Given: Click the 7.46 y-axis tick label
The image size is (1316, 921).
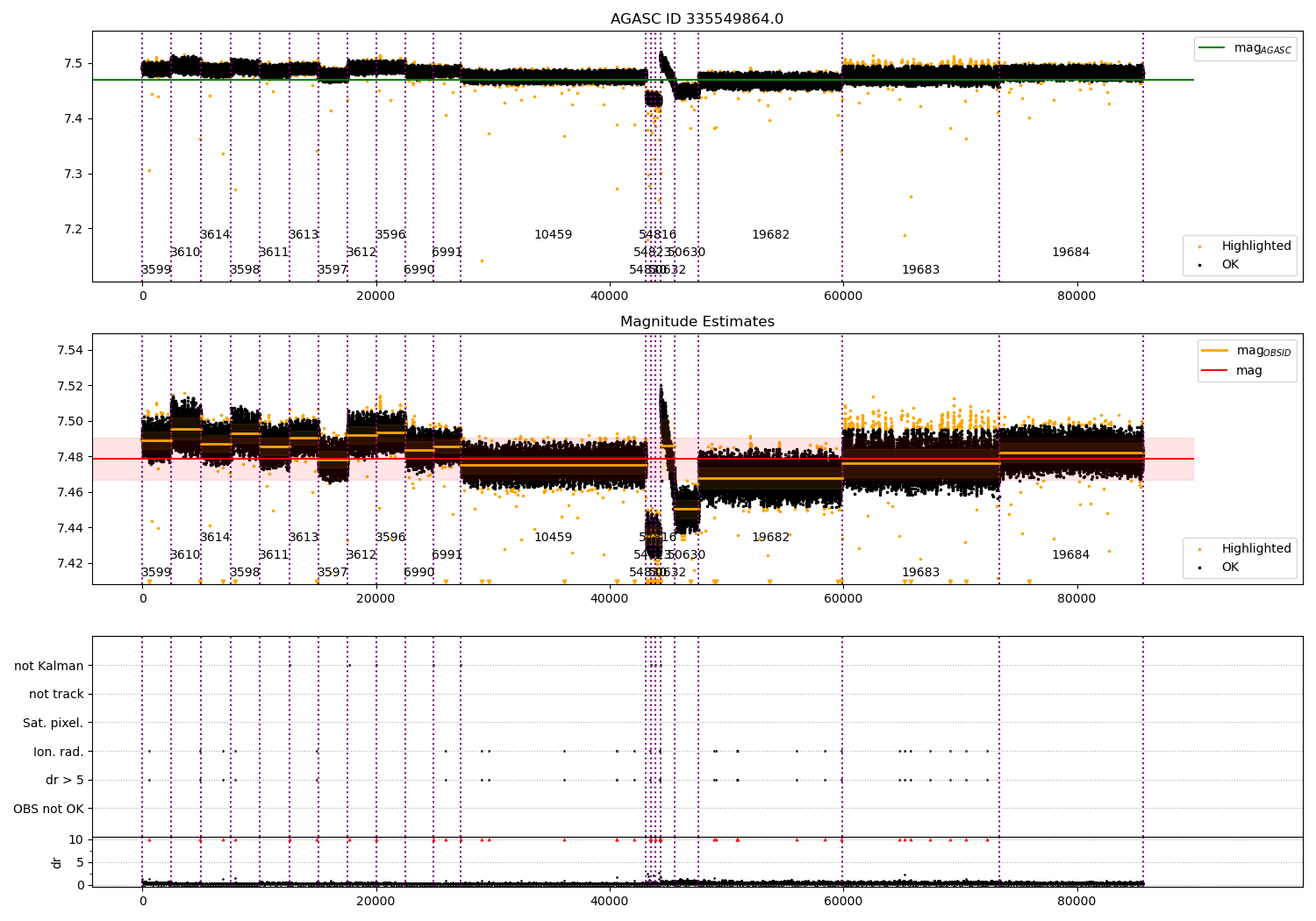Looking at the screenshot, I should click(69, 492).
